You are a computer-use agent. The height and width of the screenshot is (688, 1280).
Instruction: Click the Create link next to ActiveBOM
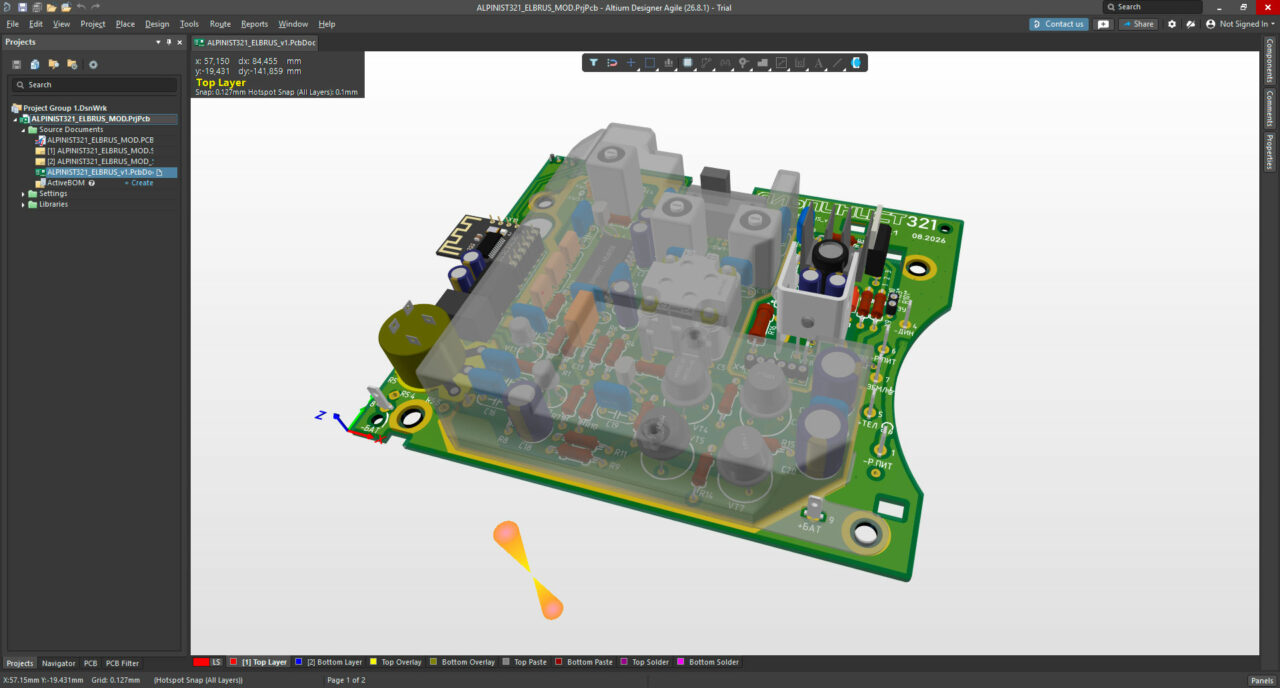click(139, 183)
